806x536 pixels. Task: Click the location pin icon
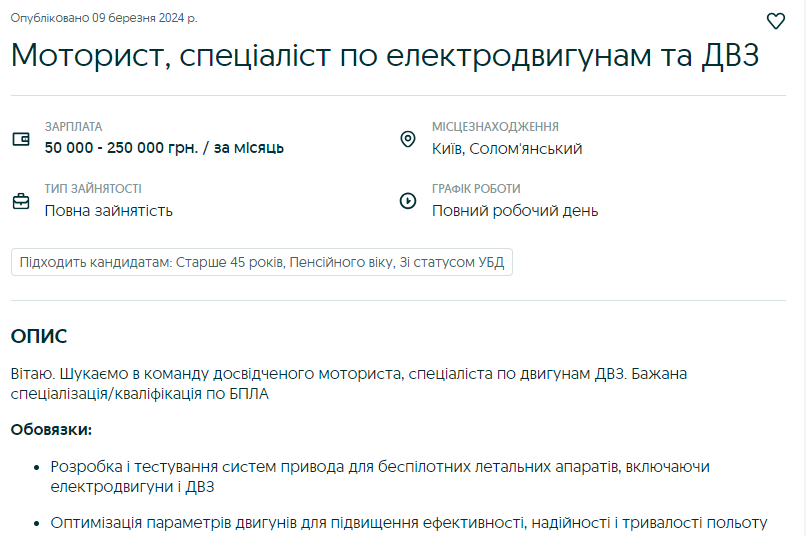click(x=408, y=139)
